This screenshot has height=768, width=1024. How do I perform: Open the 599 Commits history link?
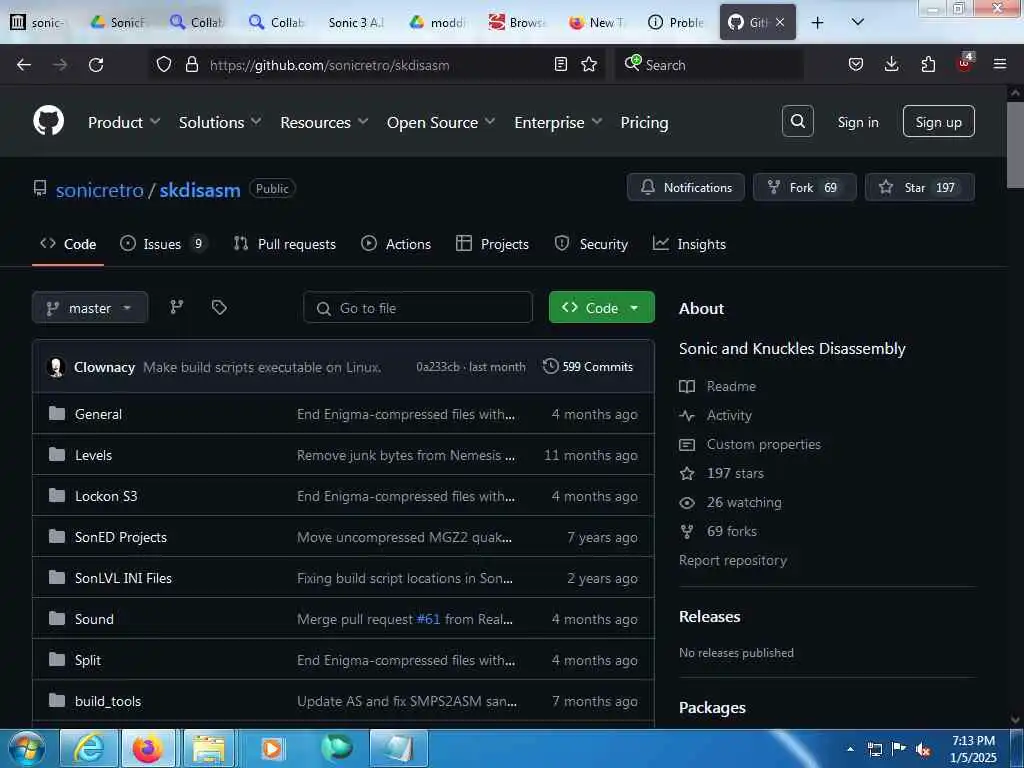(588, 367)
